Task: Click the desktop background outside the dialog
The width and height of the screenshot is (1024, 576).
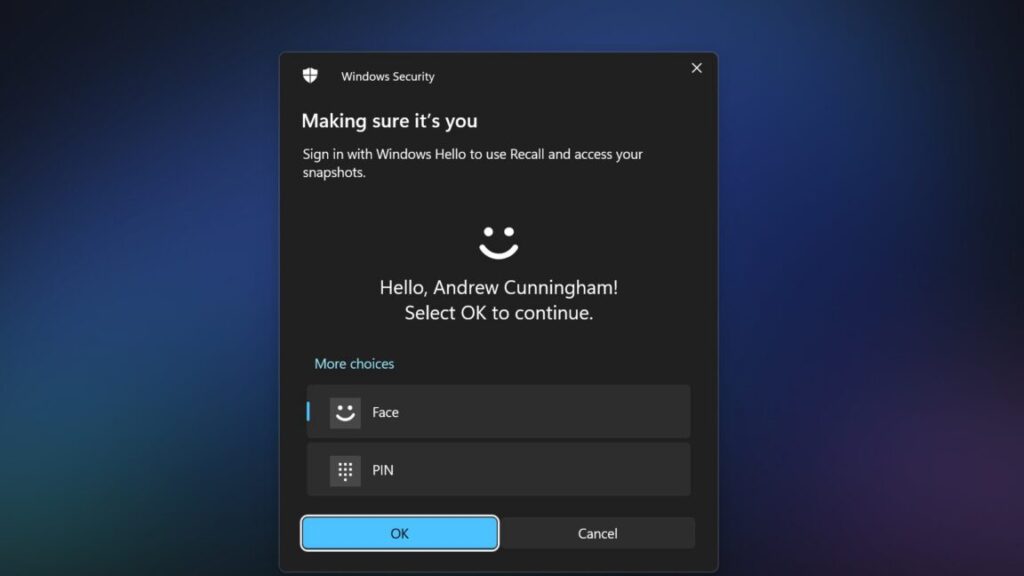Action: [x=140, y=300]
